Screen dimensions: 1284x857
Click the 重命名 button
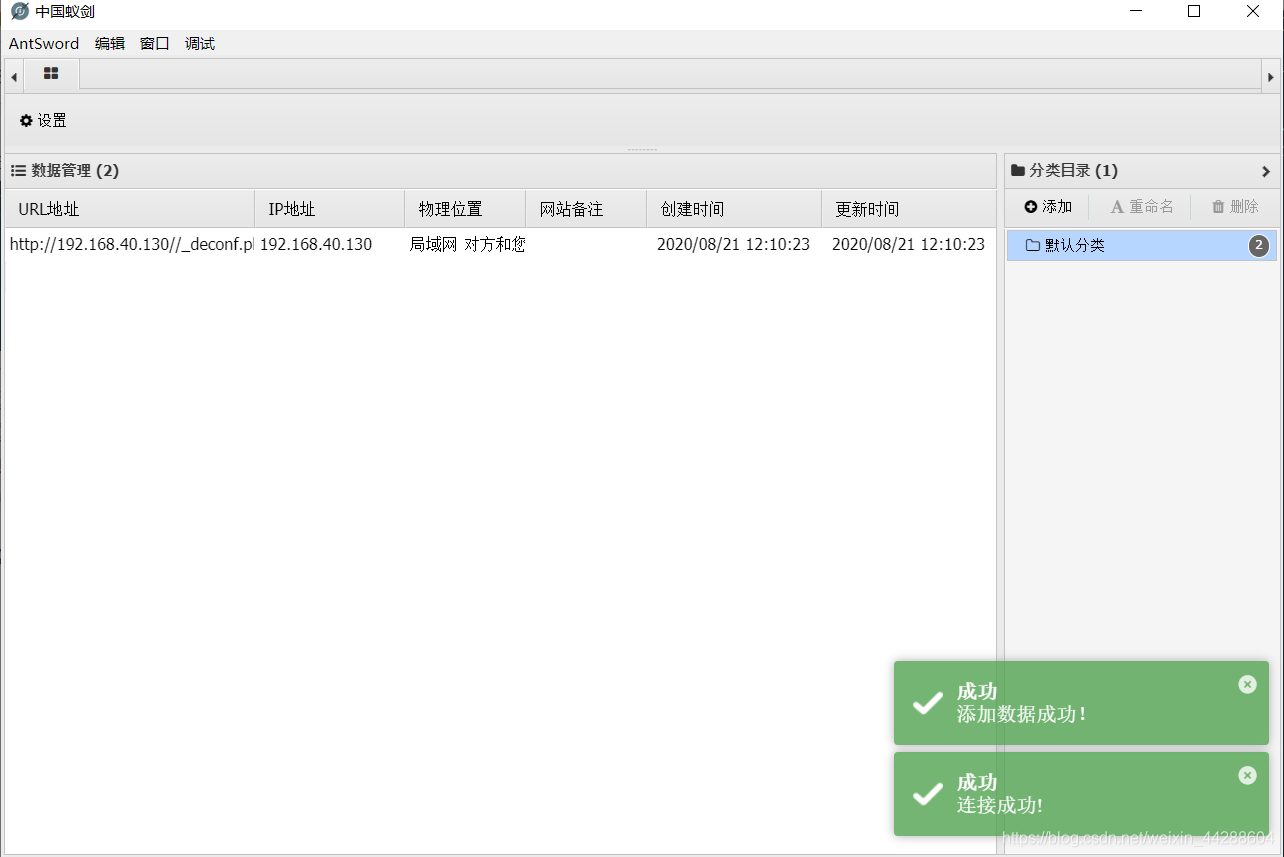(x=1142, y=207)
